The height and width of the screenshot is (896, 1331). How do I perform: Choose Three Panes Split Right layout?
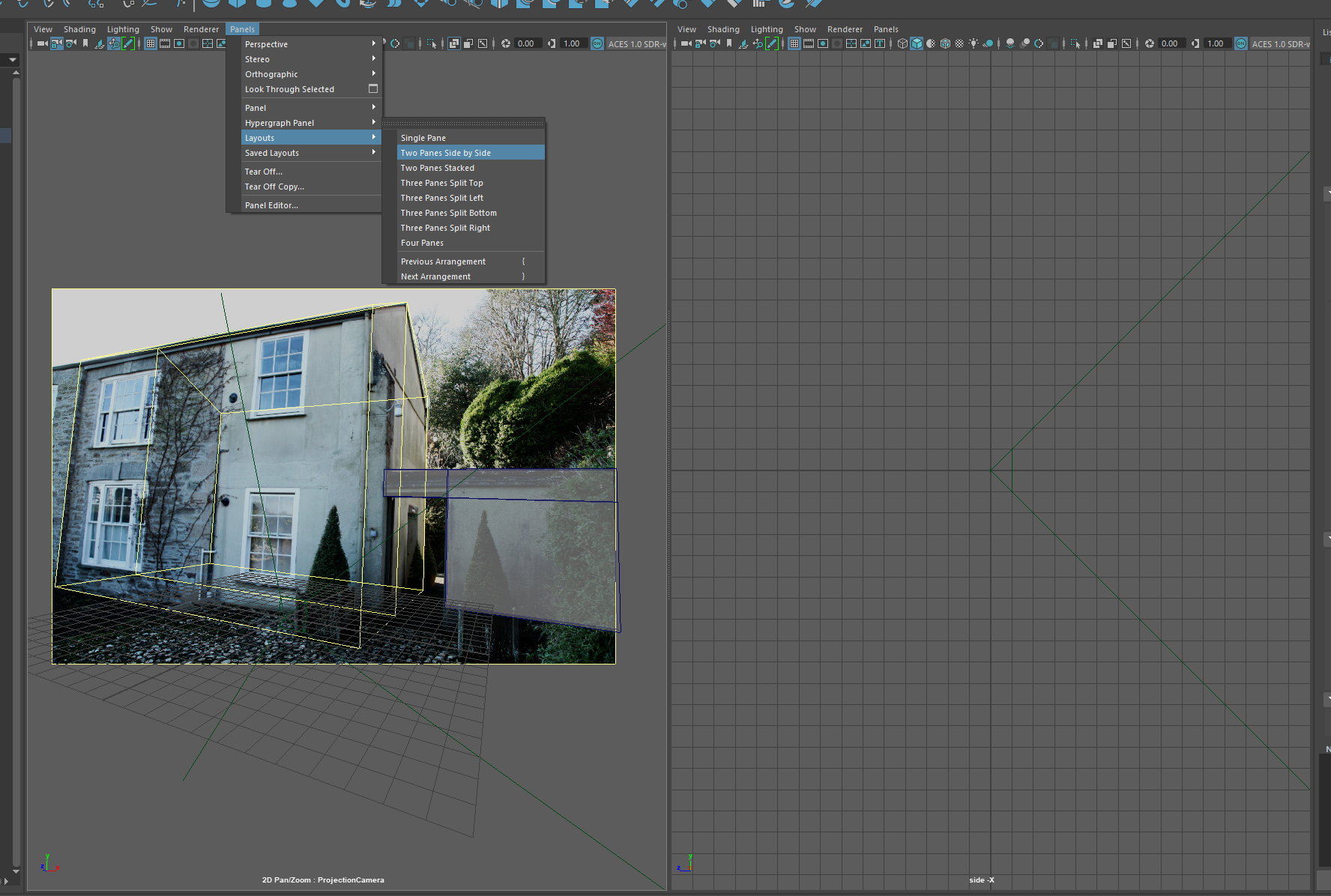(471, 228)
